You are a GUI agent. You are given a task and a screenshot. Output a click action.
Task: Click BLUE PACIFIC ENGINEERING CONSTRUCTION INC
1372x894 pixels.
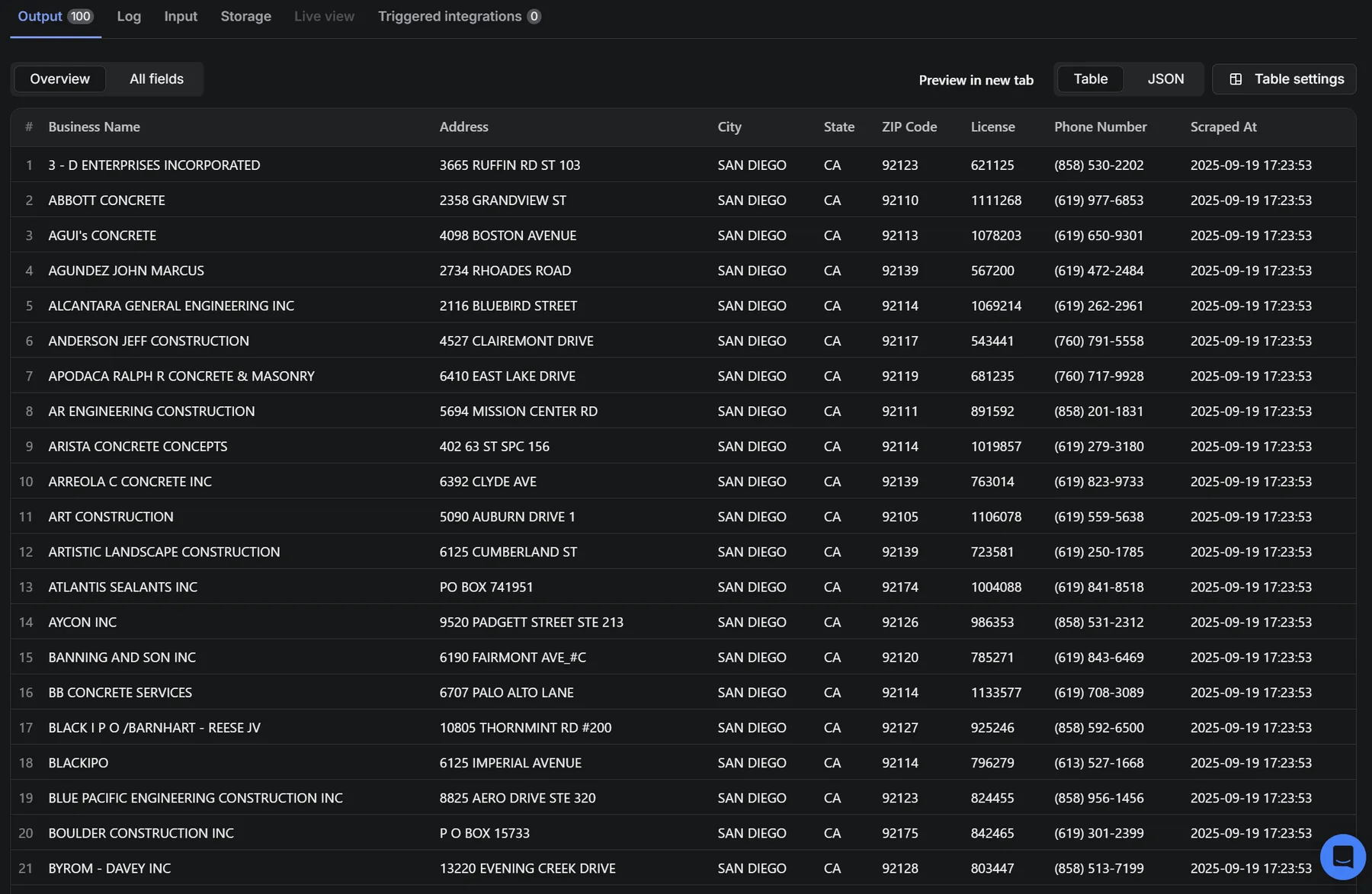tap(195, 797)
